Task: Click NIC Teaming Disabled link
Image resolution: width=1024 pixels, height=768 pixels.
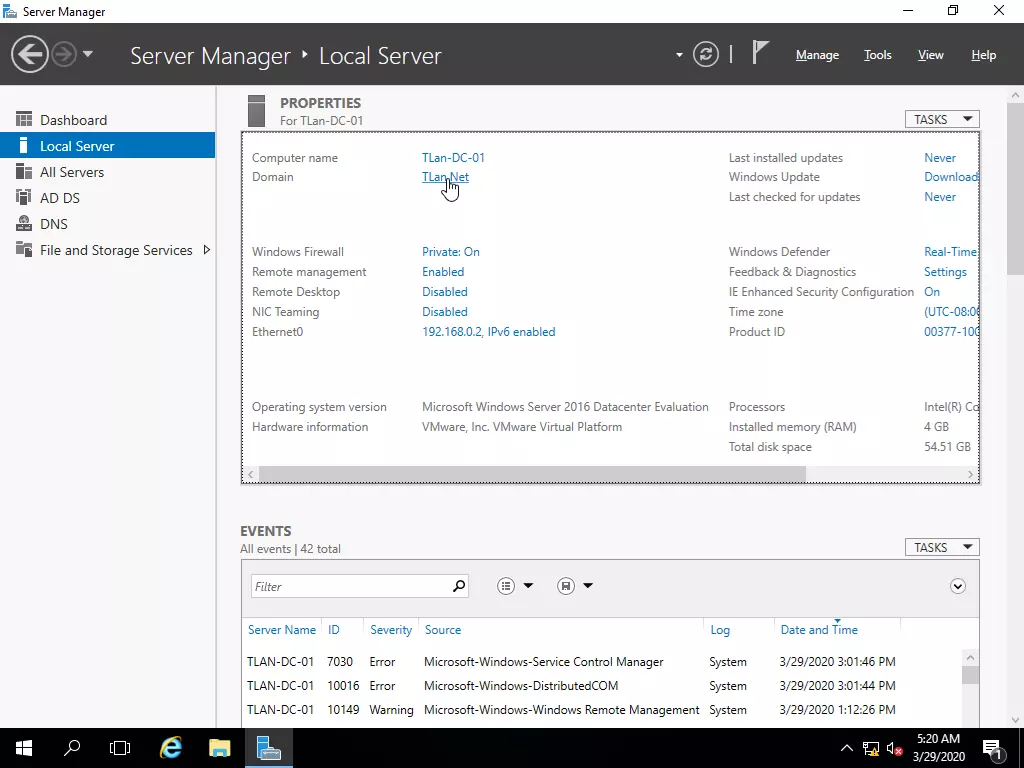Action: pyautogui.click(x=445, y=312)
